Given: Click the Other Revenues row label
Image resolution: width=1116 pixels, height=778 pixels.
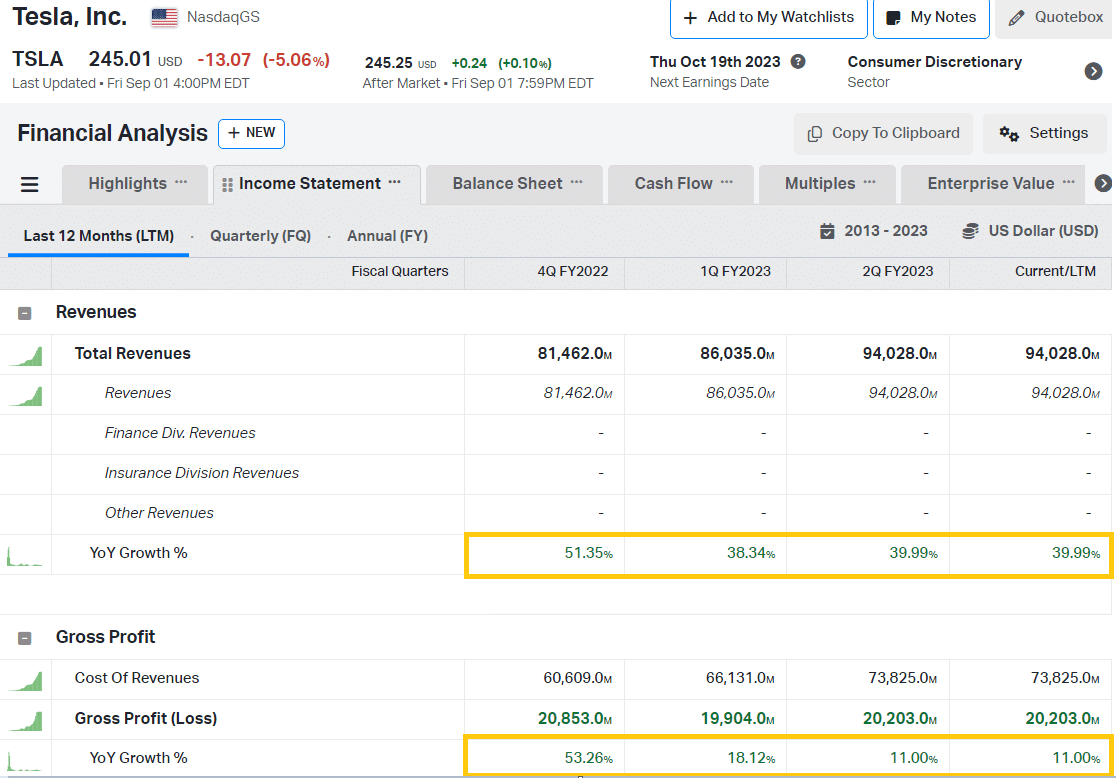Looking at the screenshot, I should [x=159, y=512].
